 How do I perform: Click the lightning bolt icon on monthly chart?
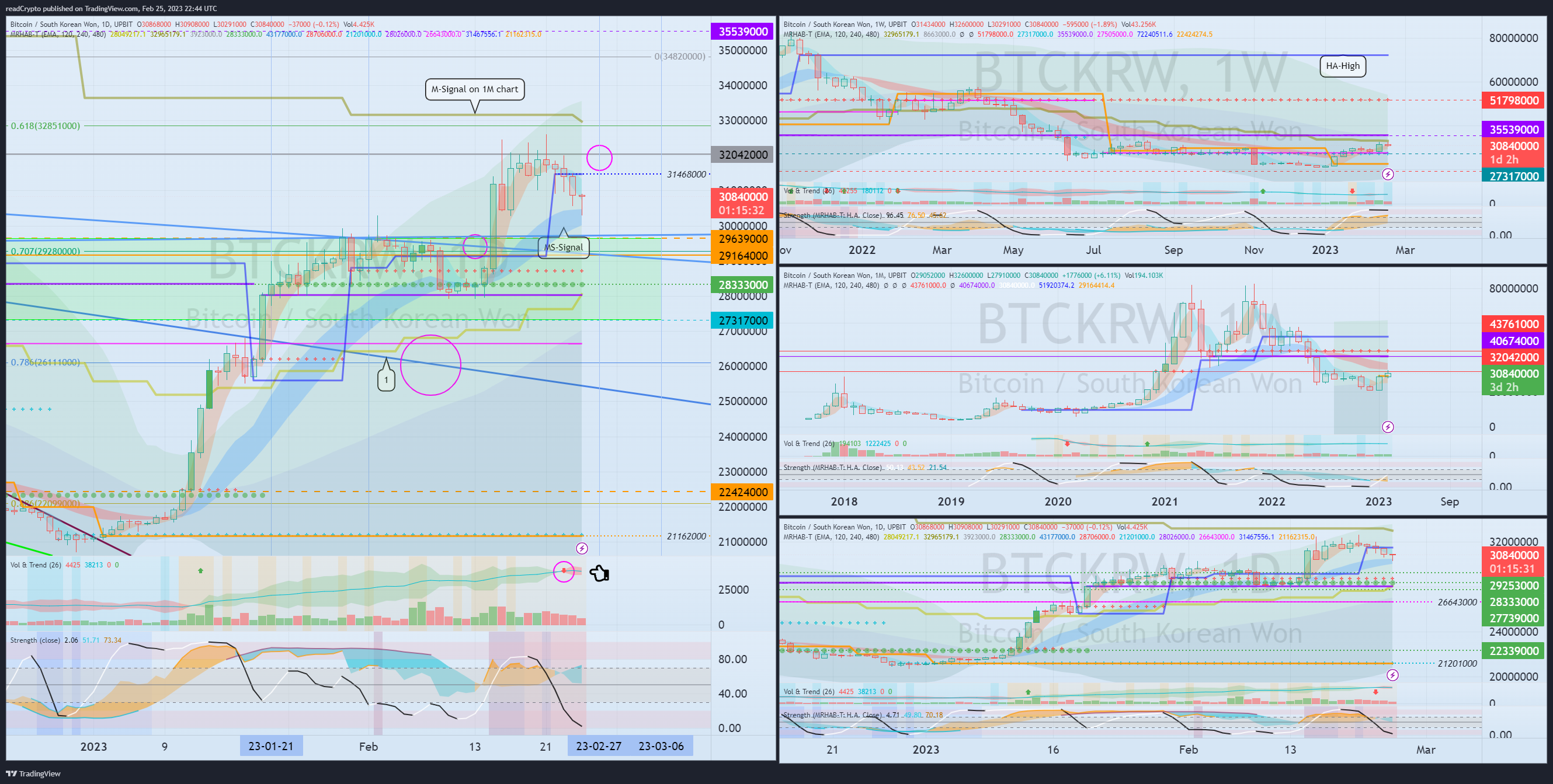tap(1388, 427)
